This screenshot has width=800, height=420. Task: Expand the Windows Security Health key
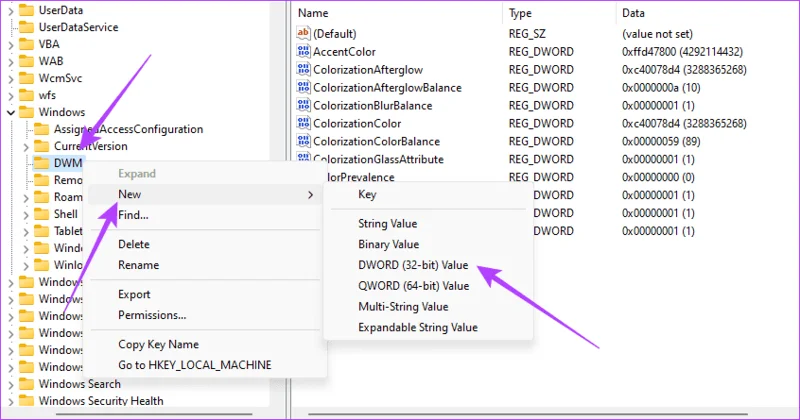coord(11,401)
